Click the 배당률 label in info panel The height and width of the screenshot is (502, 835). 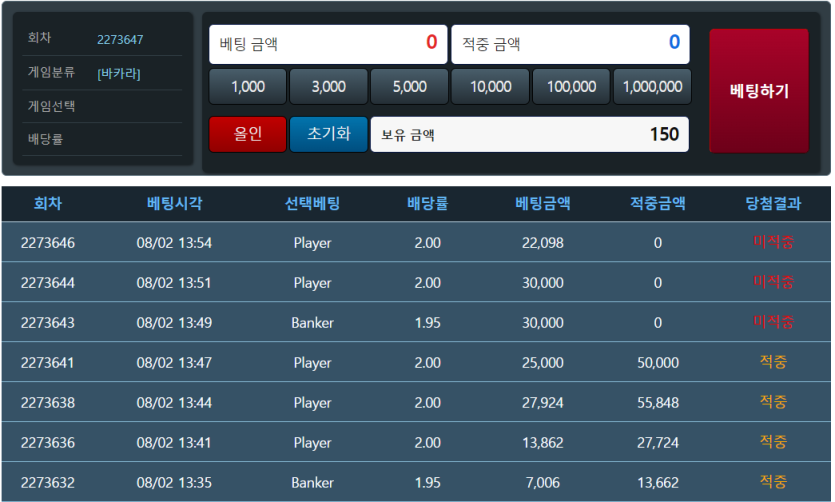pyautogui.click(x=45, y=139)
